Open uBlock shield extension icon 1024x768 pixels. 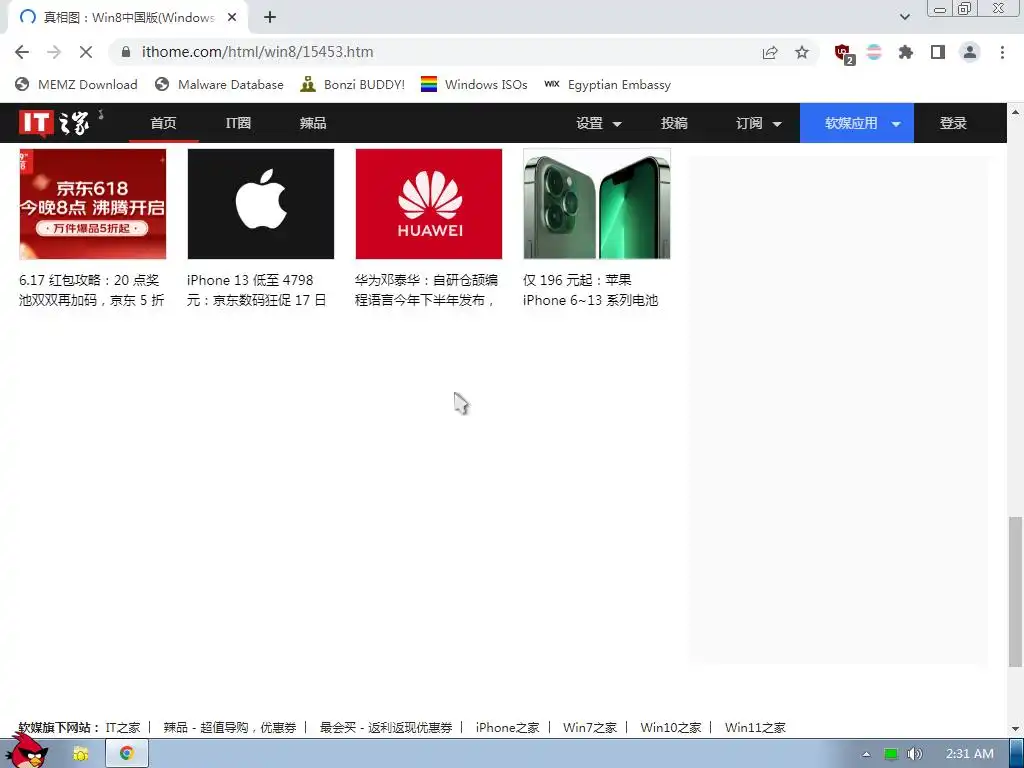tap(844, 53)
